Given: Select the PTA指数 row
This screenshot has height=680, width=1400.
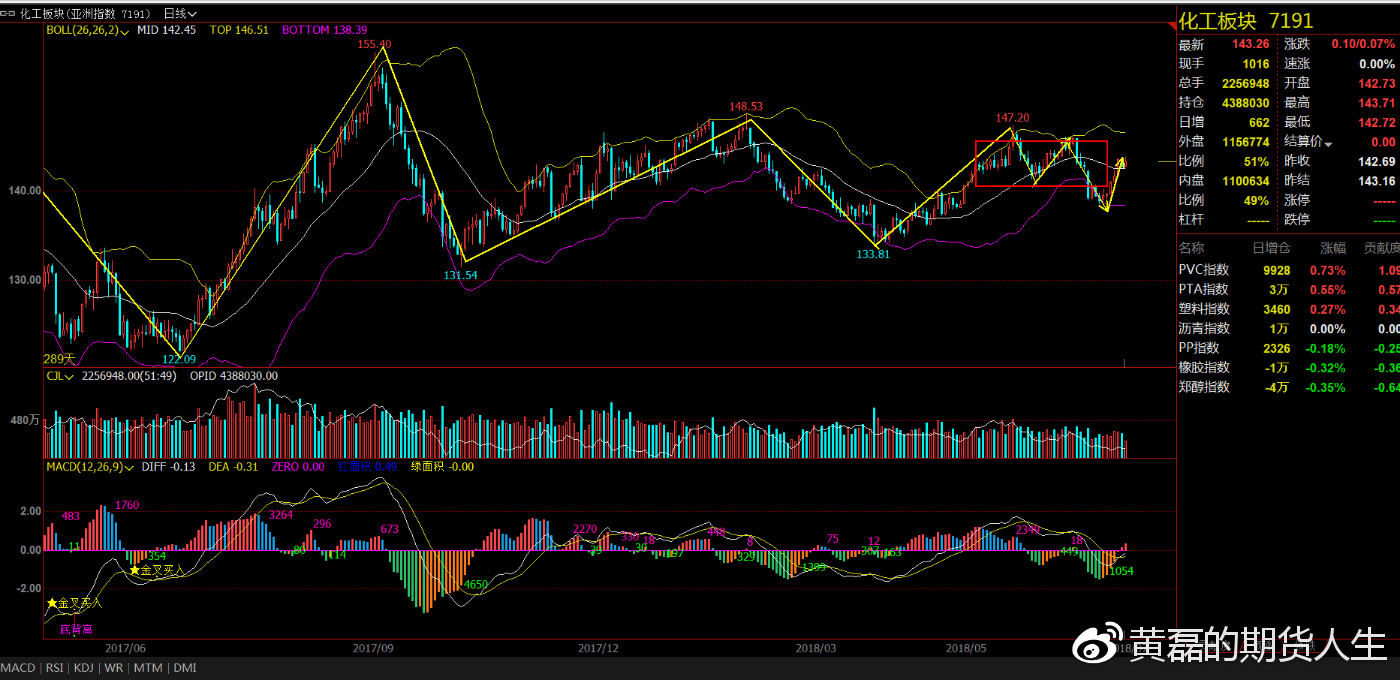Looking at the screenshot, I should click(1288, 289).
